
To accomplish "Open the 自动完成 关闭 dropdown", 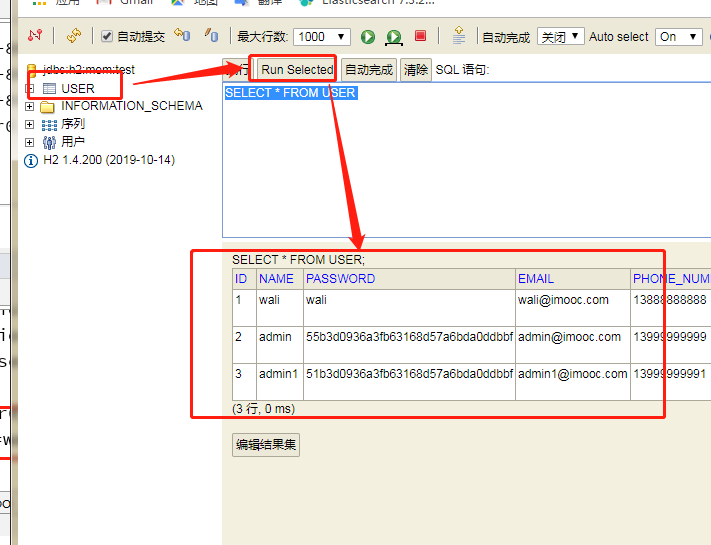I will coord(560,36).
